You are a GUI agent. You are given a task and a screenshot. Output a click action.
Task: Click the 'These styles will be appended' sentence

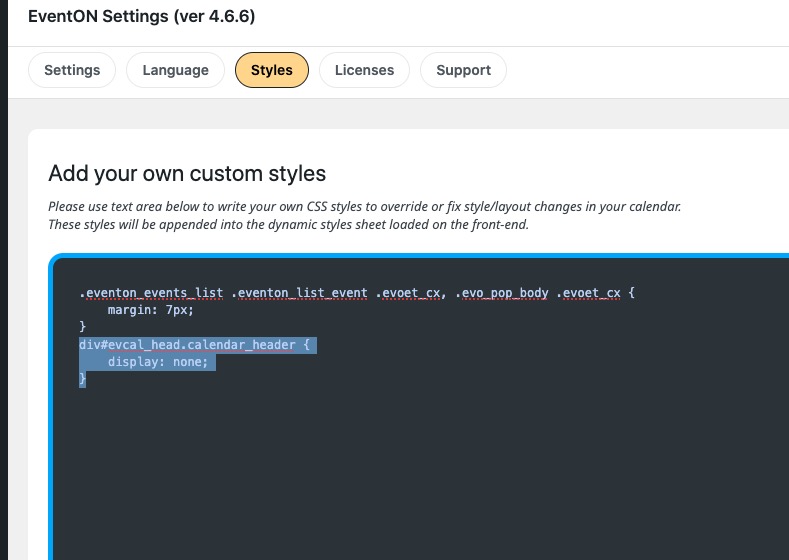(x=288, y=224)
